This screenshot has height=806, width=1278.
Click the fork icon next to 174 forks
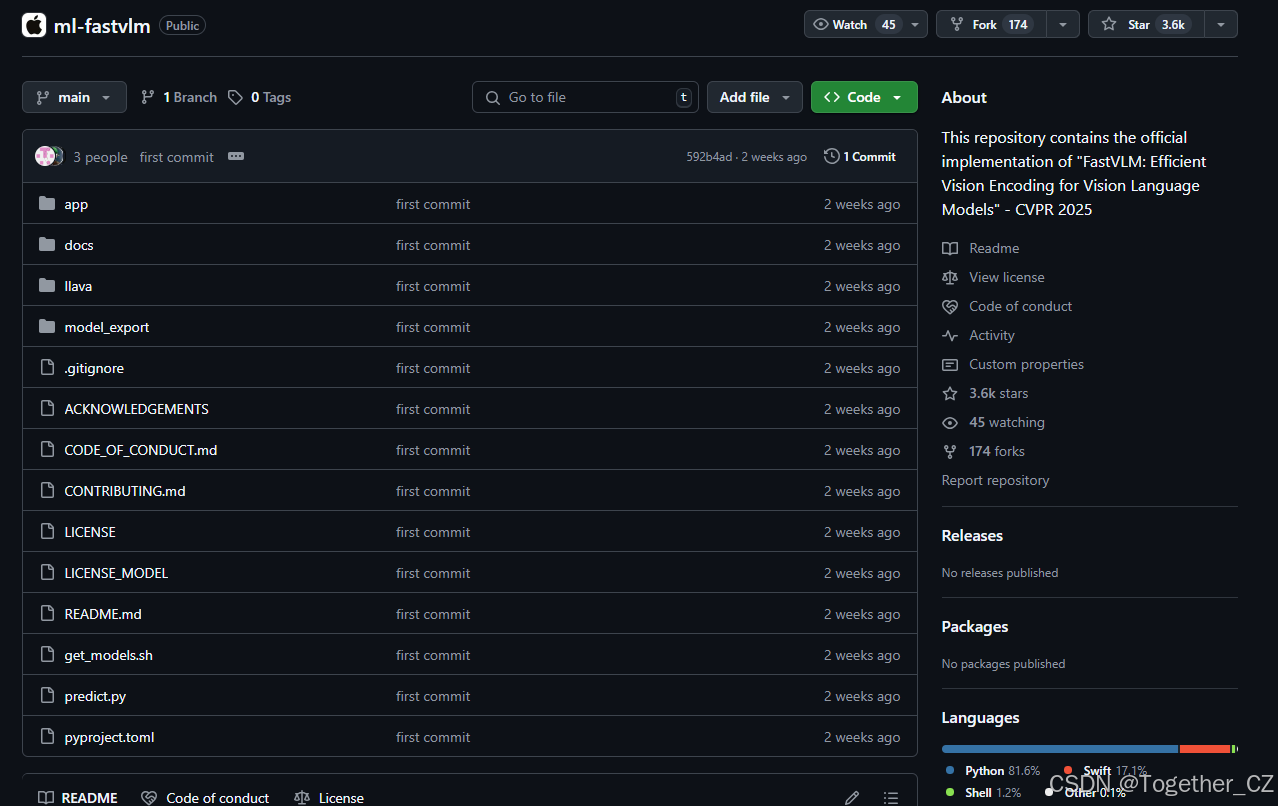click(x=950, y=451)
